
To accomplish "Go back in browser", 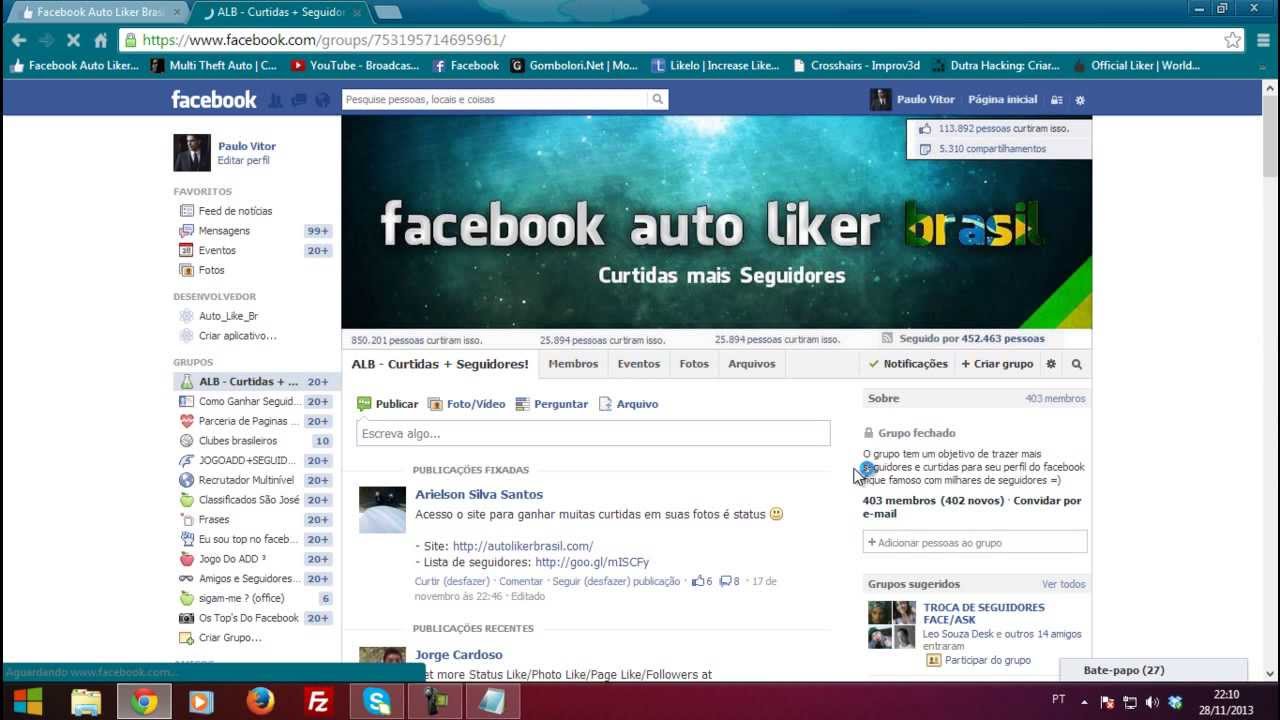I will (x=19, y=40).
